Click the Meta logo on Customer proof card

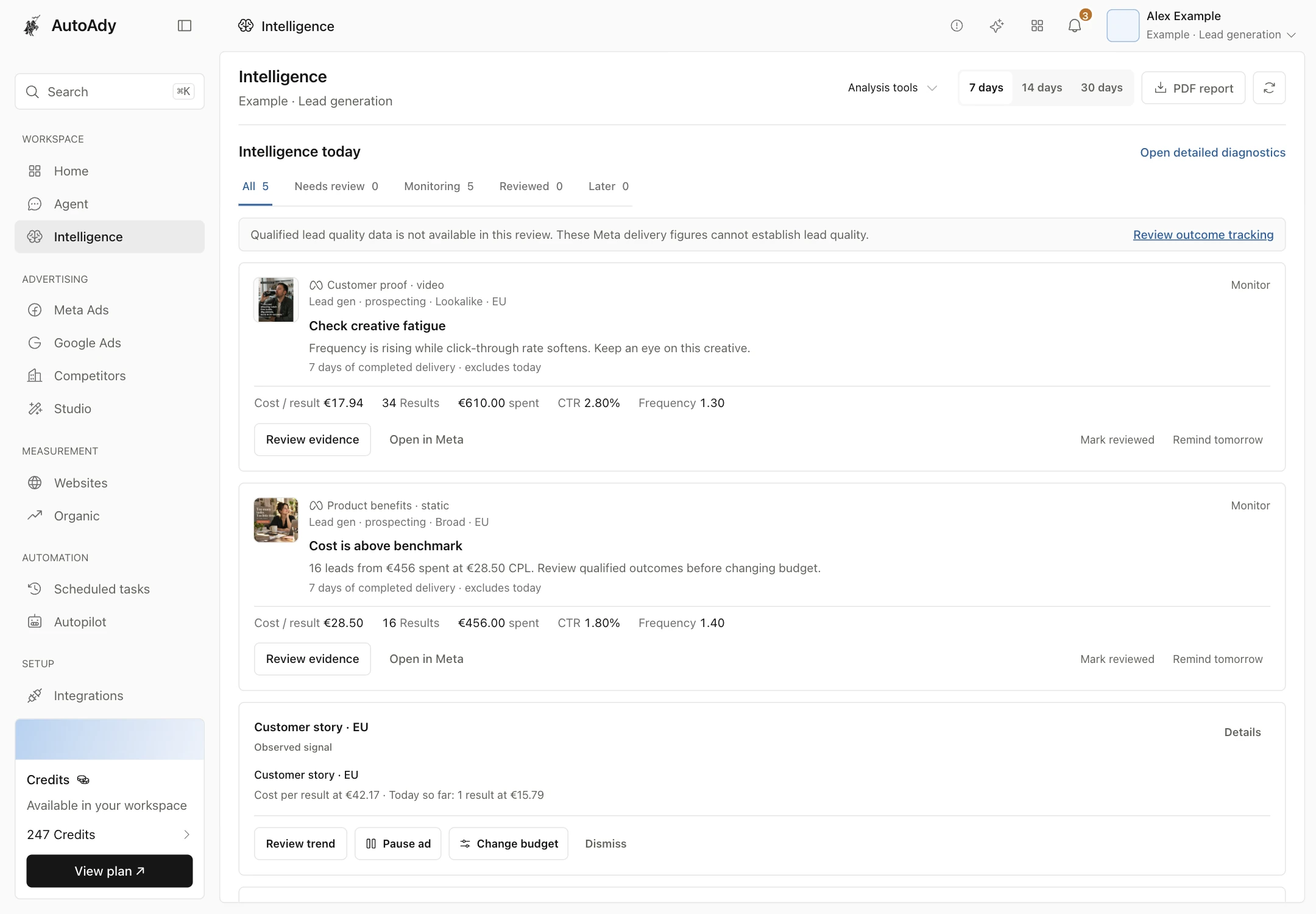tap(316, 285)
